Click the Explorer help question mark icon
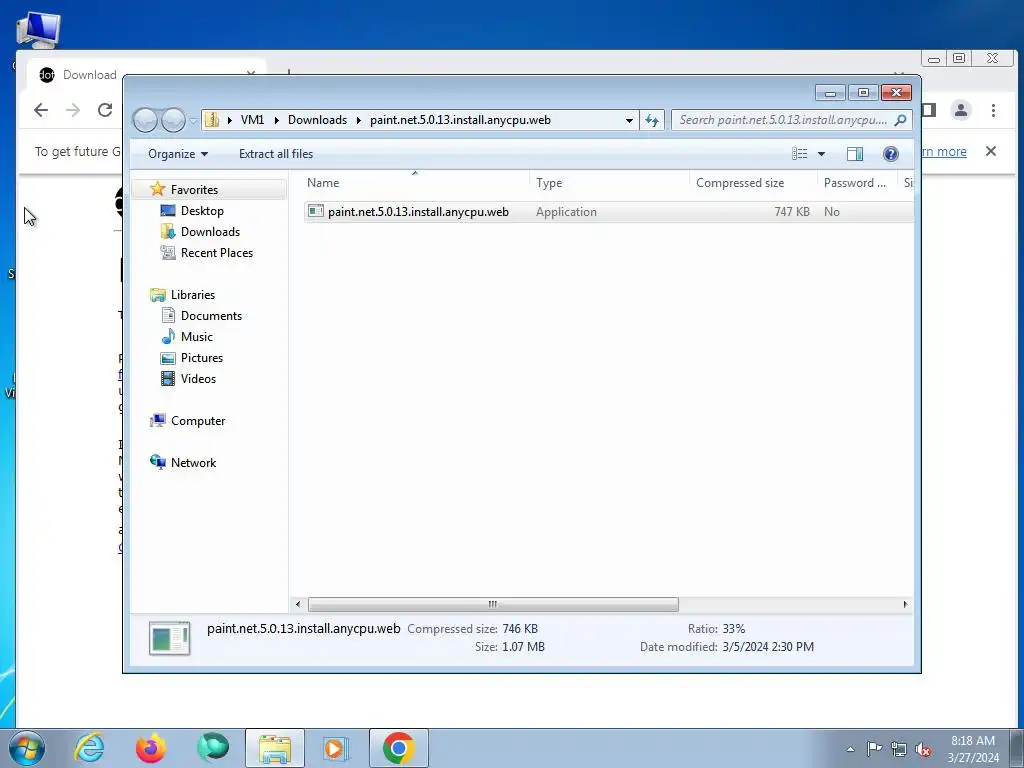The height and width of the screenshot is (768, 1024). [890, 153]
